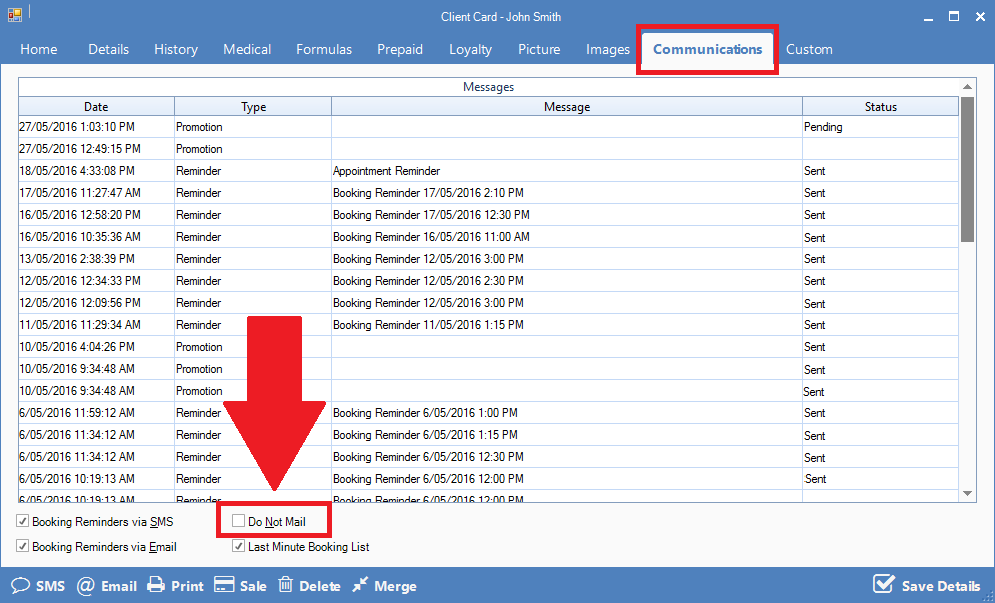Viewport: 995px width, 603px height.
Task: Open the Loyalty tab
Action: [x=470, y=49]
